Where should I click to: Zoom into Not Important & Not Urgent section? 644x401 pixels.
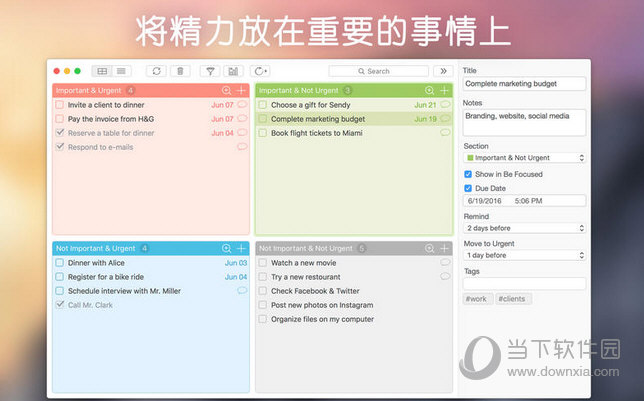(x=429, y=248)
